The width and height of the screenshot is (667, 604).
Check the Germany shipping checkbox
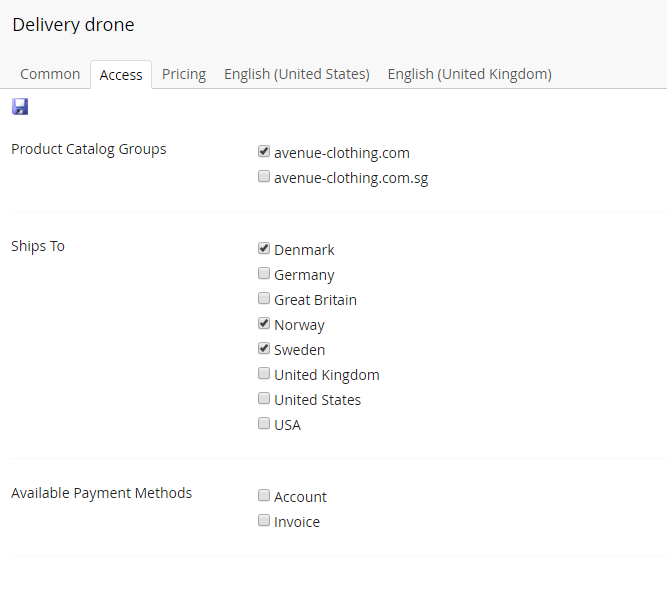pyautogui.click(x=264, y=273)
